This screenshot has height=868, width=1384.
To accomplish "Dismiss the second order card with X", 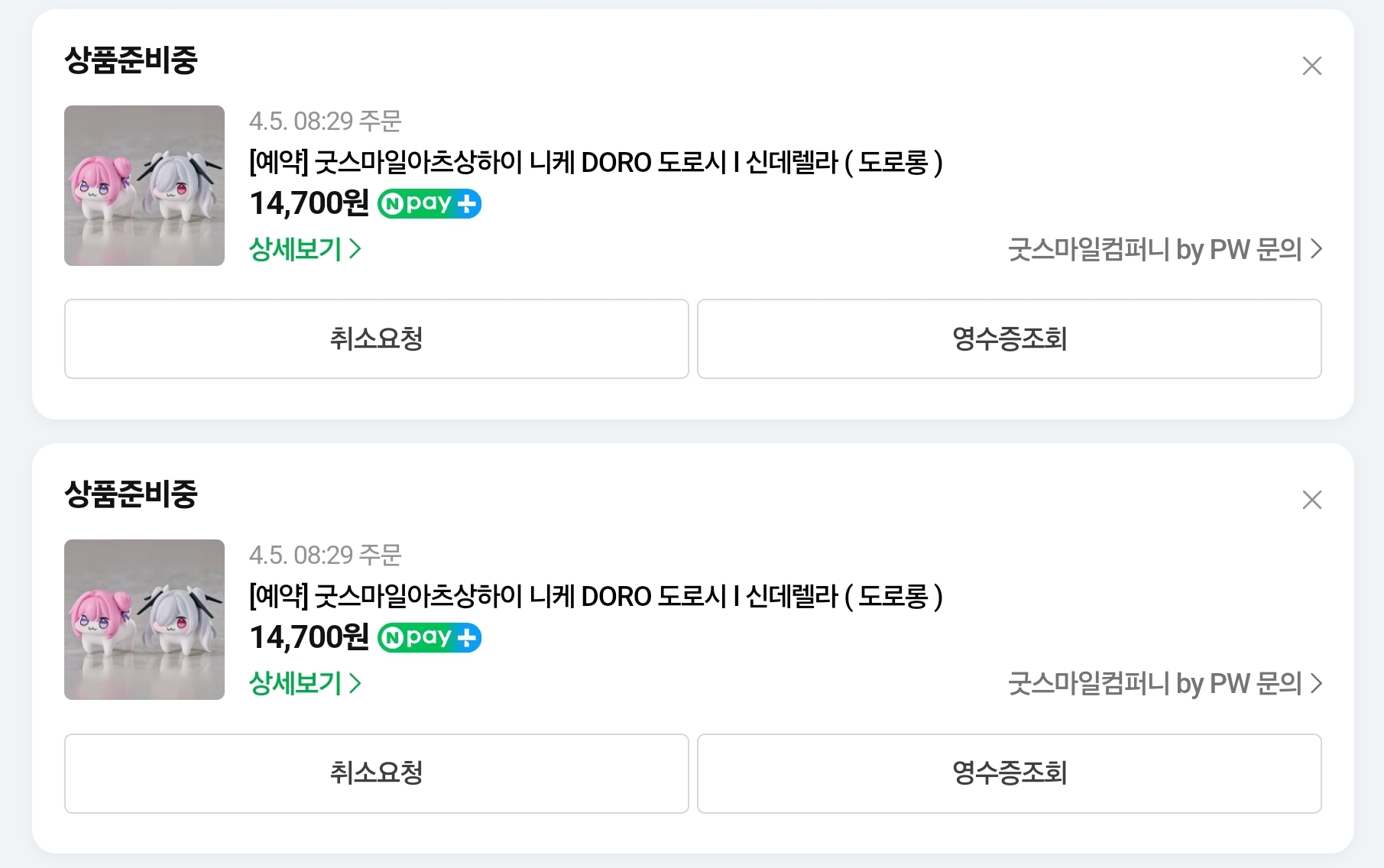I will (x=1311, y=500).
